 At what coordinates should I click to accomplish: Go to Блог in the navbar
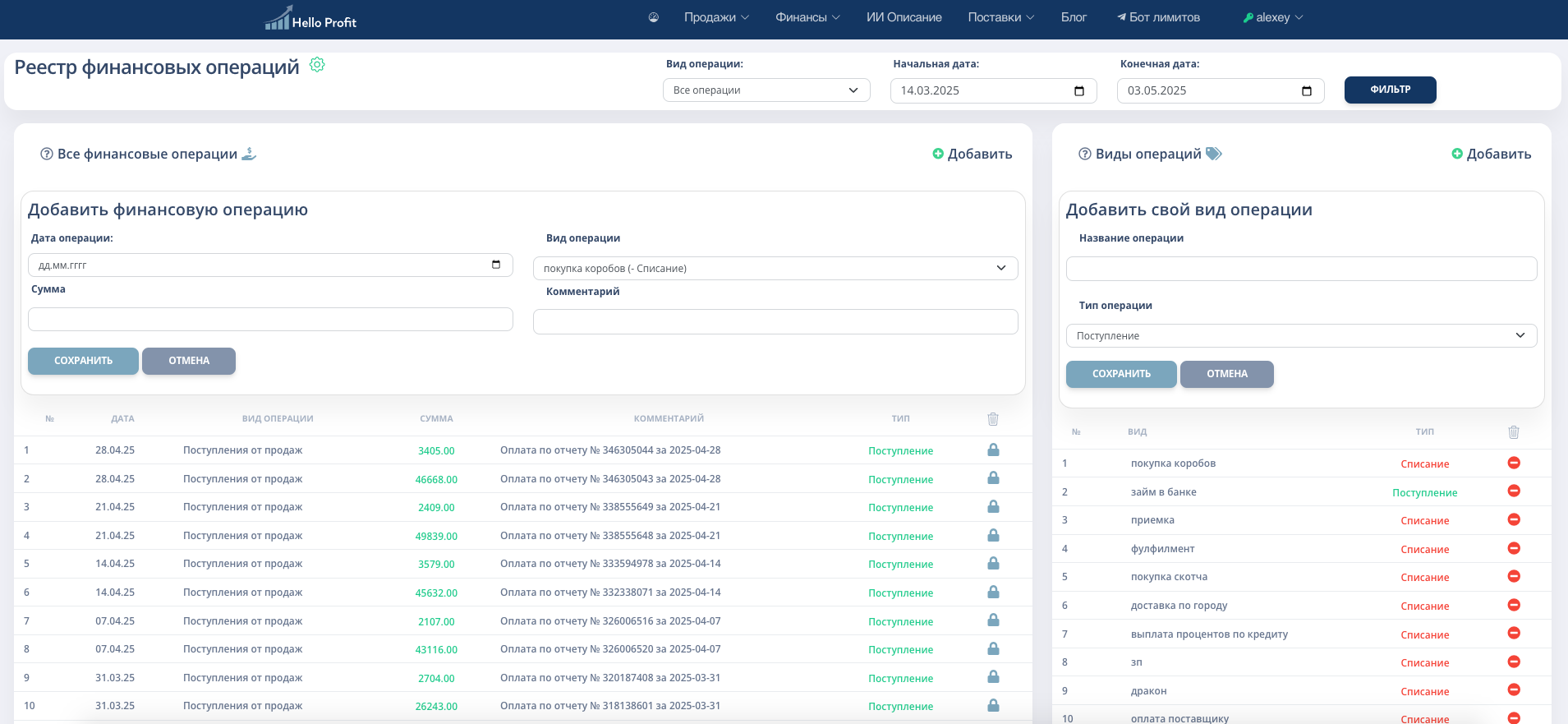click(x=1074, y=17)
